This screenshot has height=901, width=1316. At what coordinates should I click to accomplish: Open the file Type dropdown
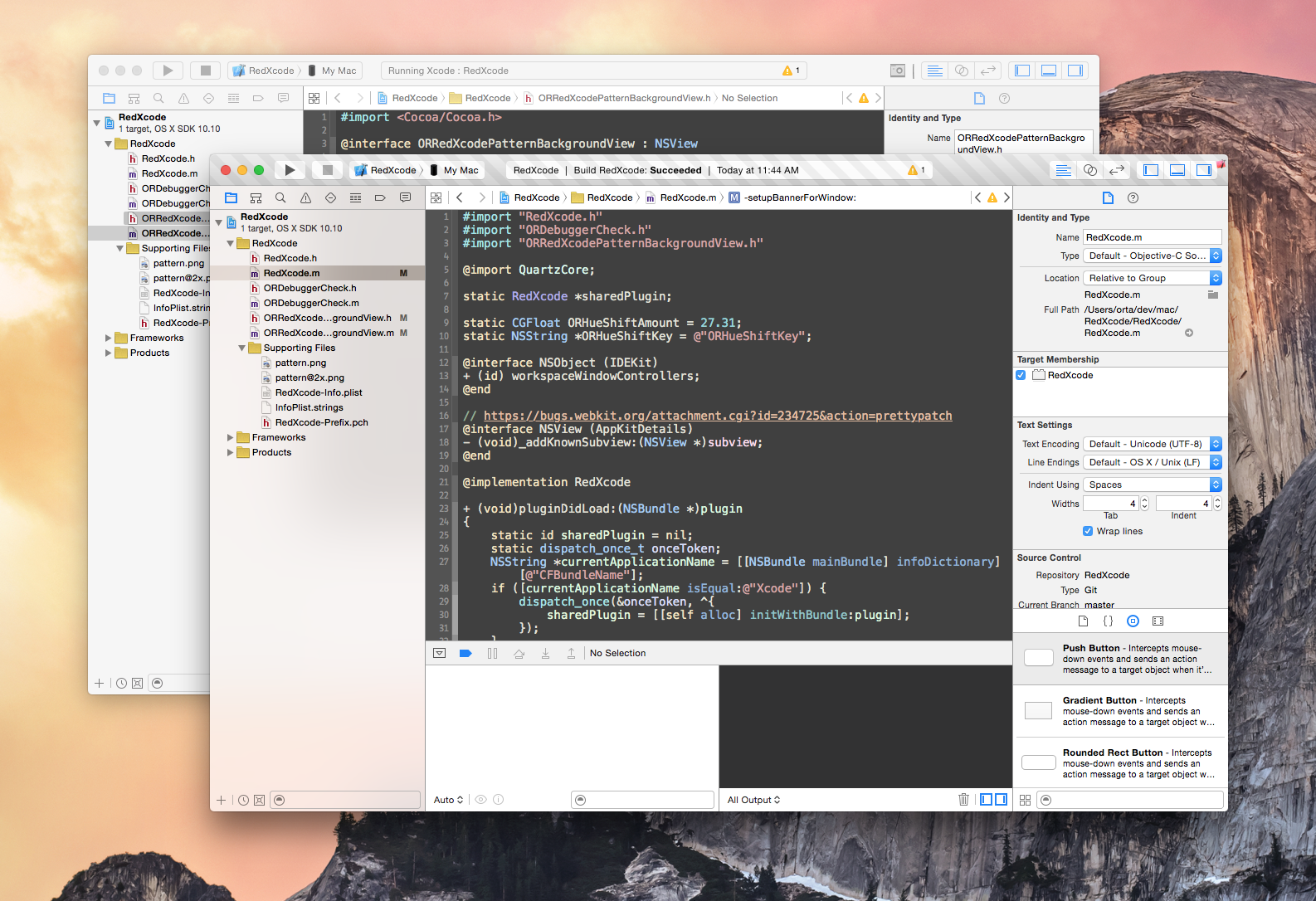tap(1153, 256)
